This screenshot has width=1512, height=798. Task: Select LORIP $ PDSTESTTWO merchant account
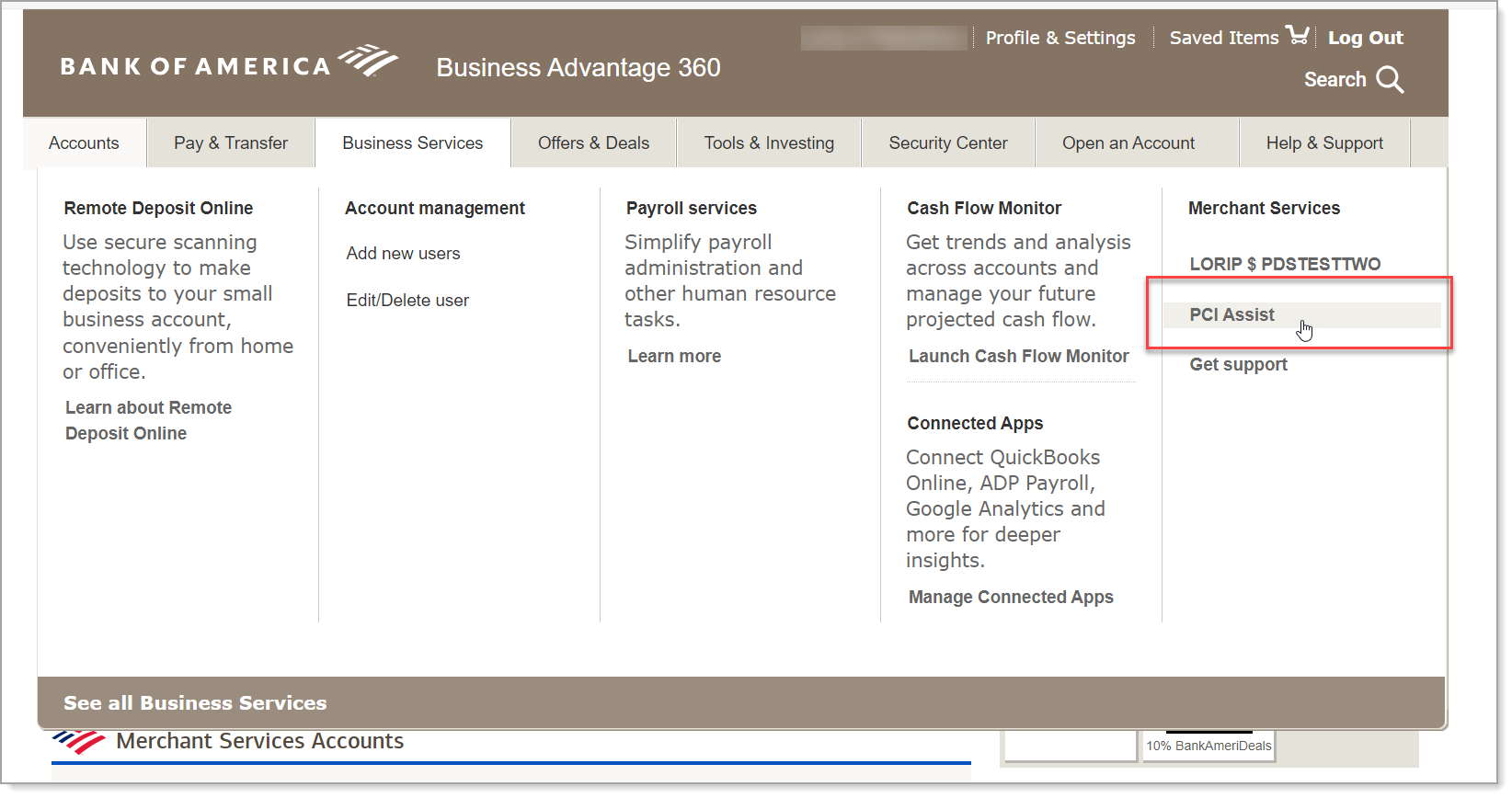[x=1285, y=264]
